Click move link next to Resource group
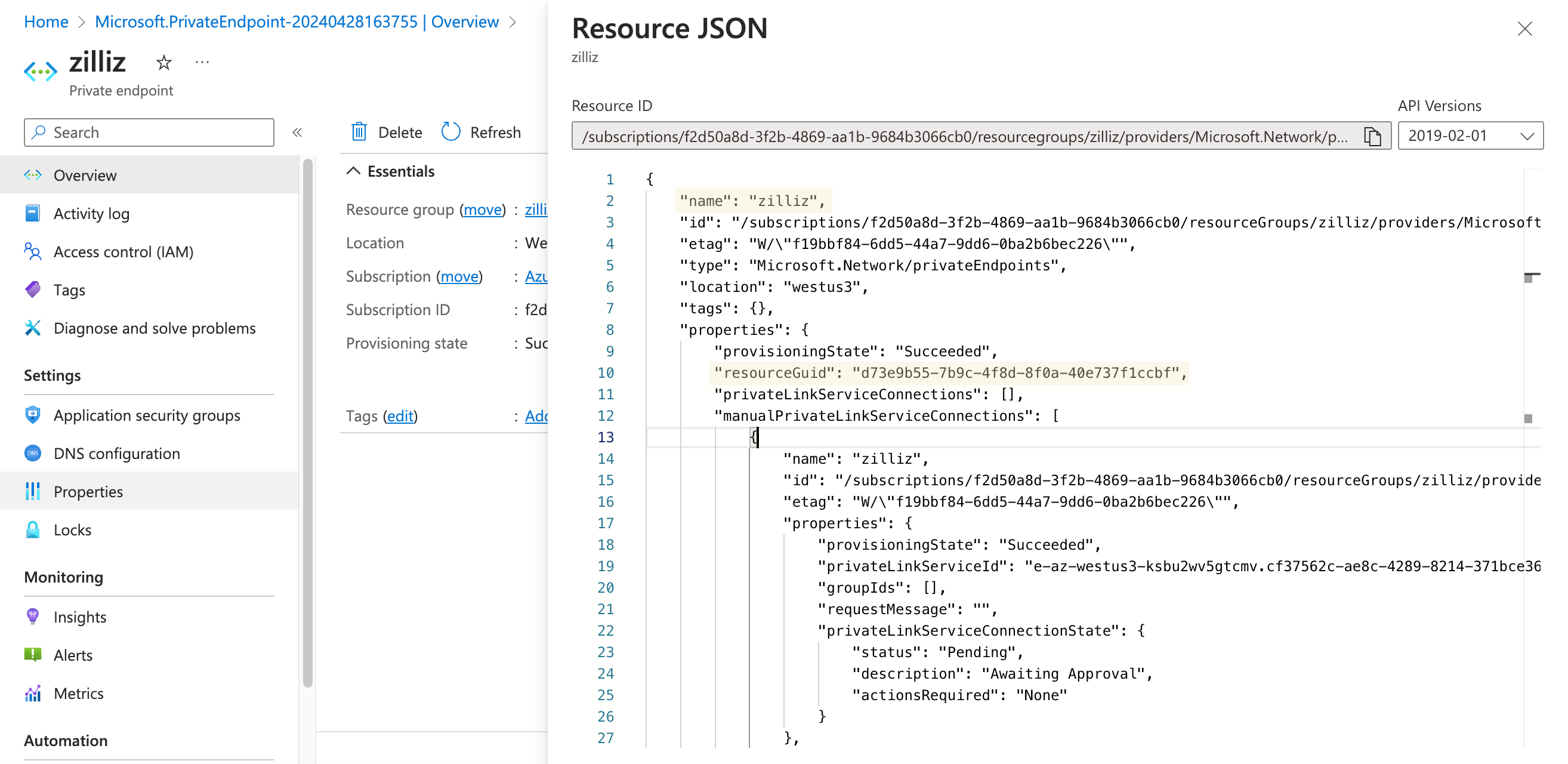This screenshot has height=764, width=1568. pyautogui.click(x=483, y=210)
